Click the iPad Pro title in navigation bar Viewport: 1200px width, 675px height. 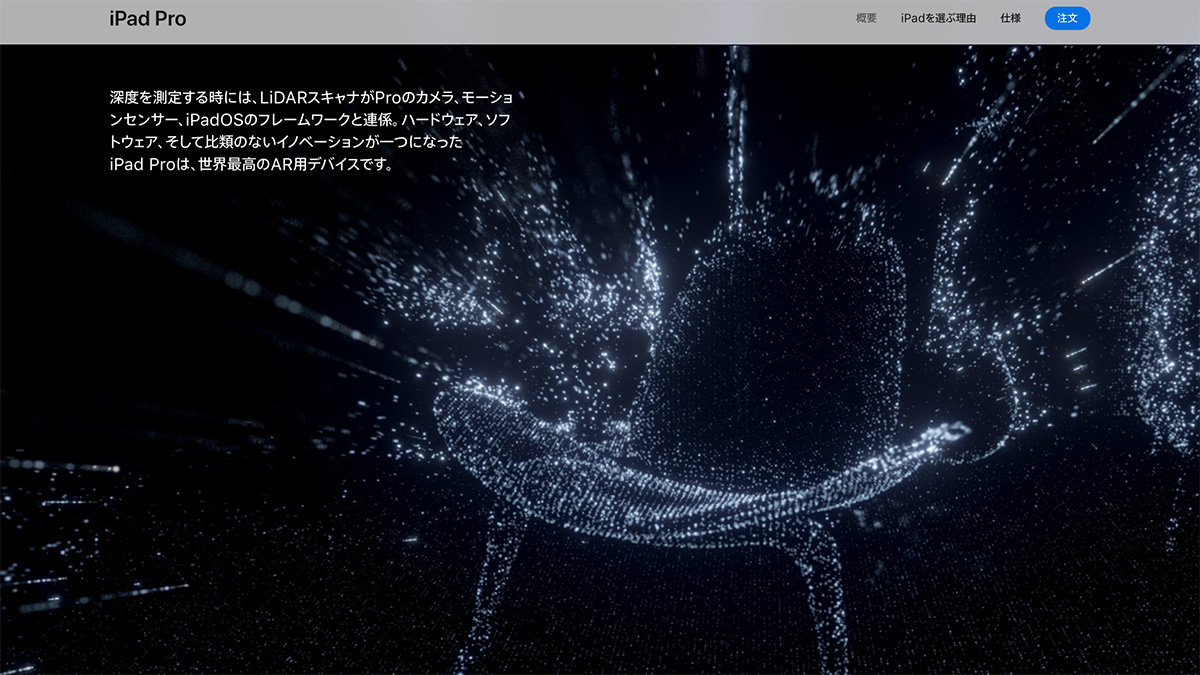click(x=148, y=19)
